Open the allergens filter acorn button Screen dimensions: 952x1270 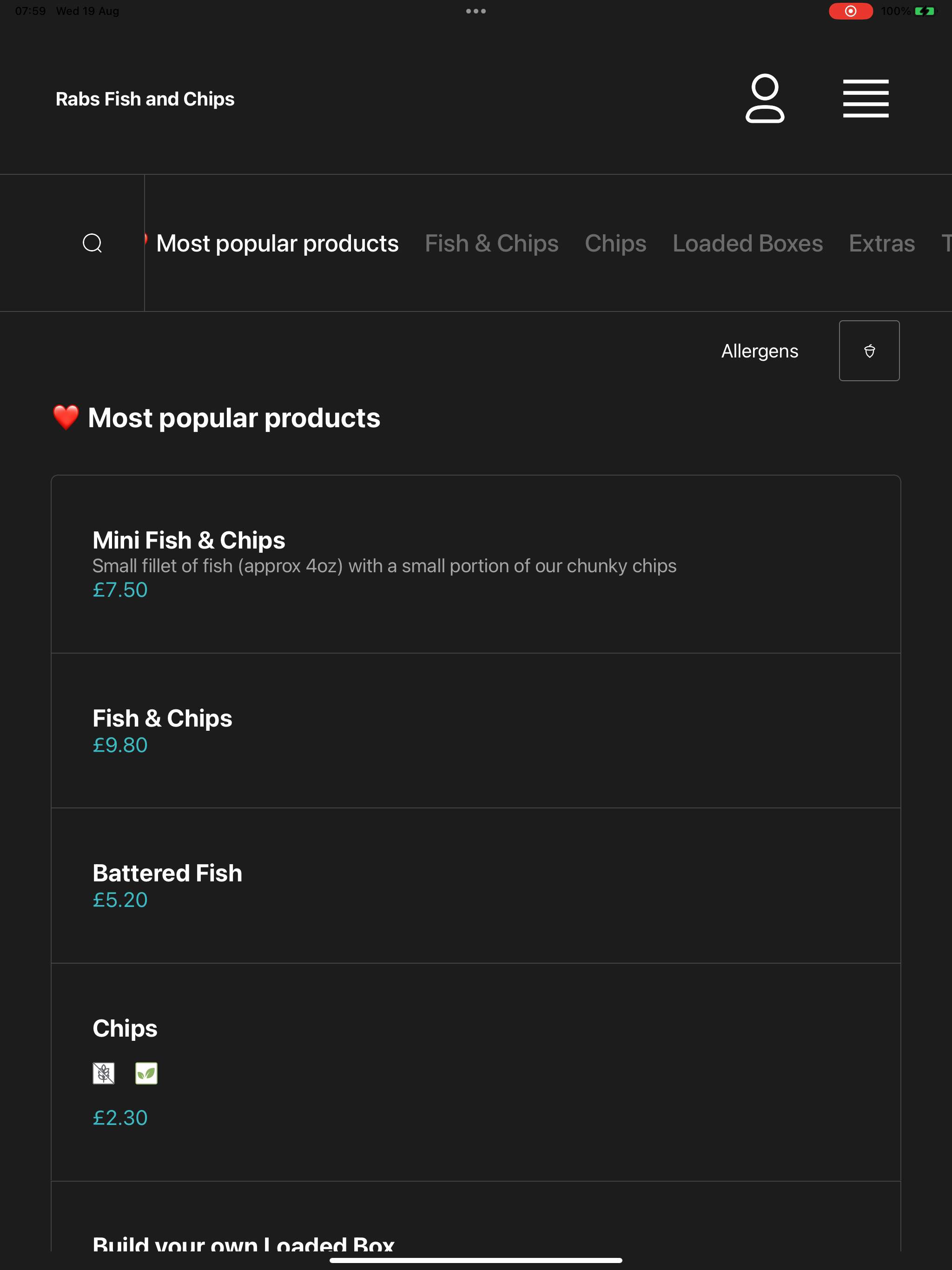tap(869, 351)
